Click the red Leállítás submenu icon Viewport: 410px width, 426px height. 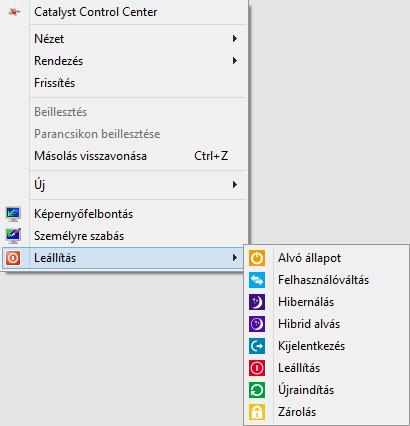tap(257, 368)
